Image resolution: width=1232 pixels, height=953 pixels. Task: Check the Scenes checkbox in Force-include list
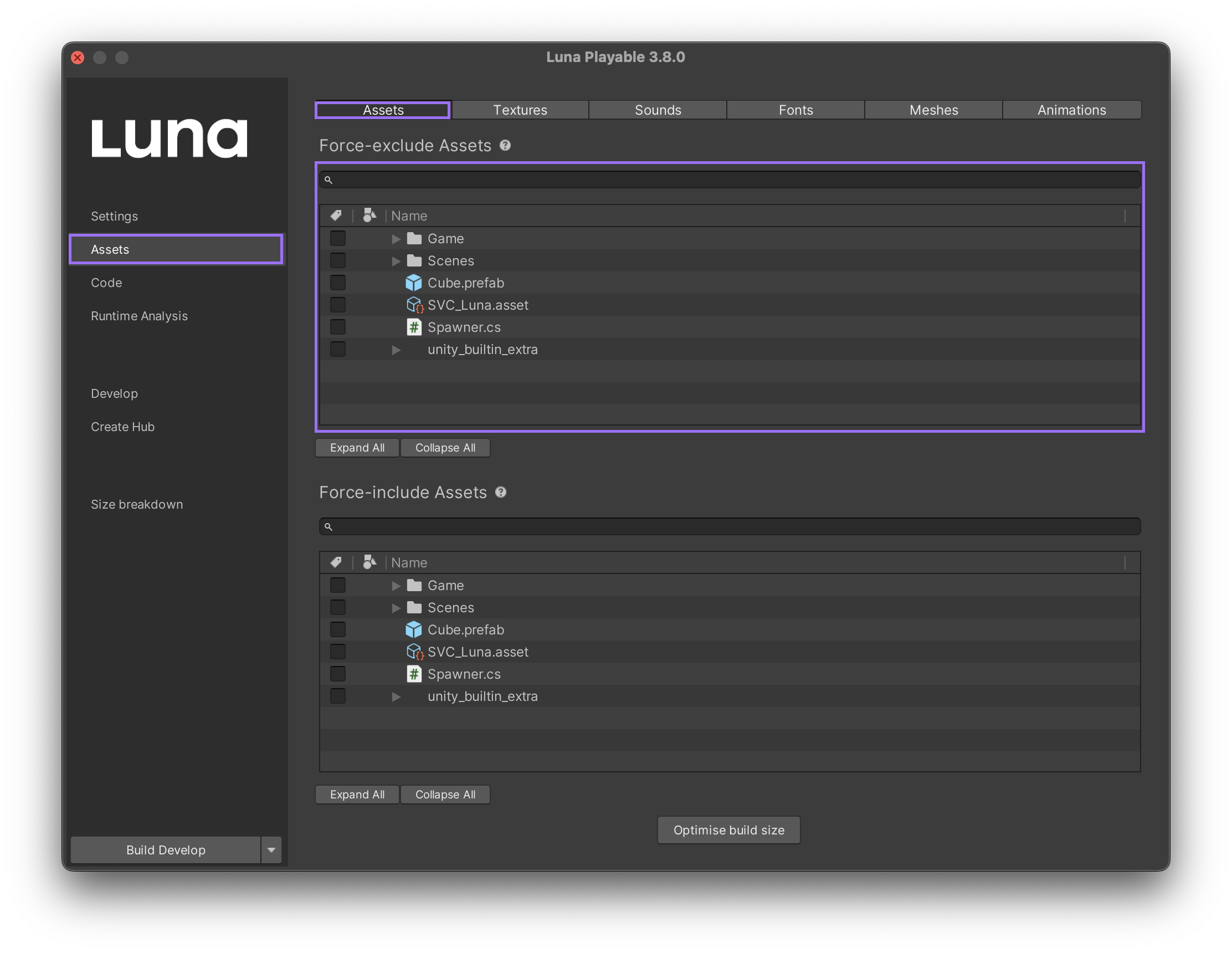pyautogui.click(x=338, y=608)
